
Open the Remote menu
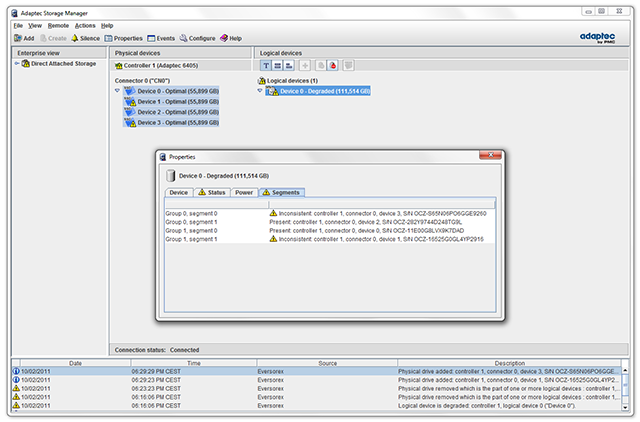pos(58,26)
